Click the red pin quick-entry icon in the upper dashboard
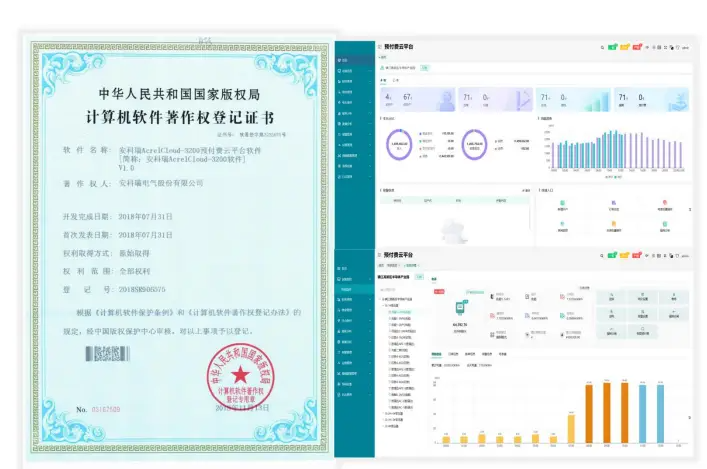 (x=665, y=203)
